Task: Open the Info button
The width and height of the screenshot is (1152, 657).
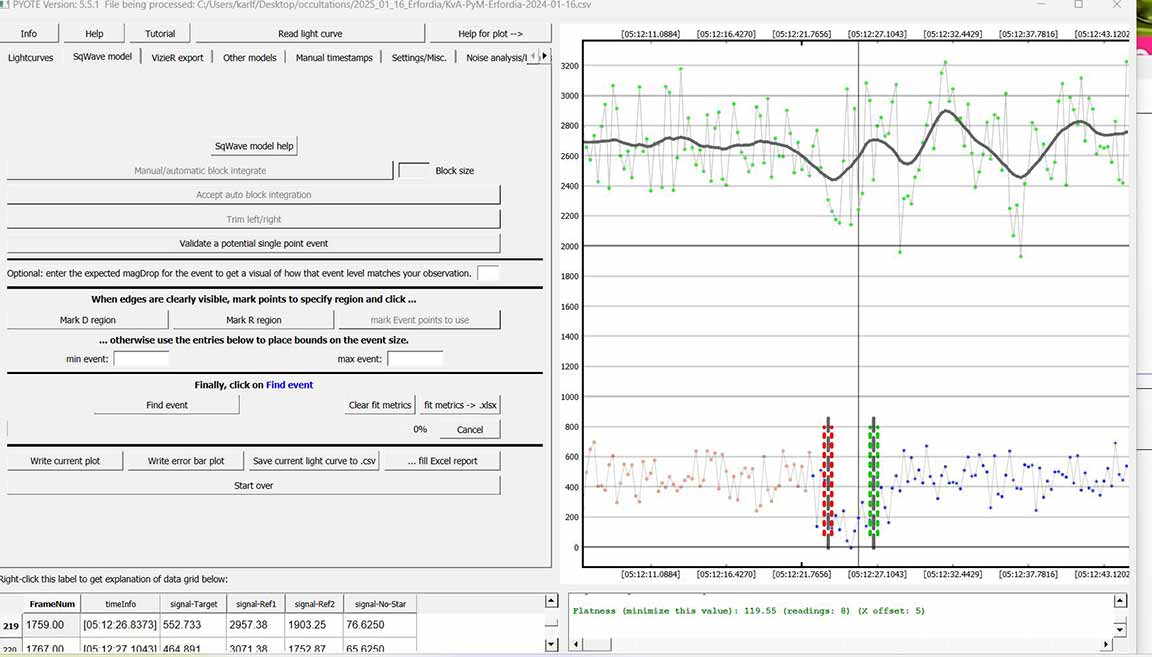Action: click(28, 34)
